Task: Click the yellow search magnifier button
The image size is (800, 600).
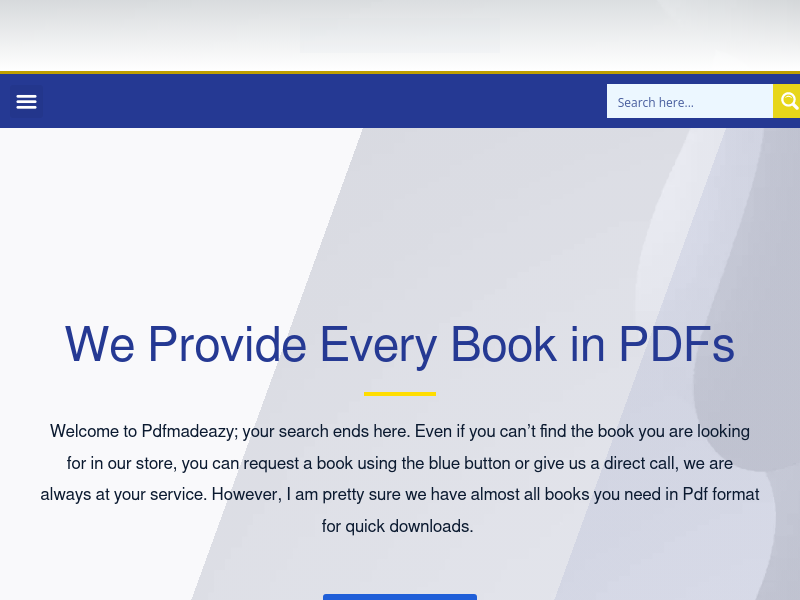Action: pos(787,101)
